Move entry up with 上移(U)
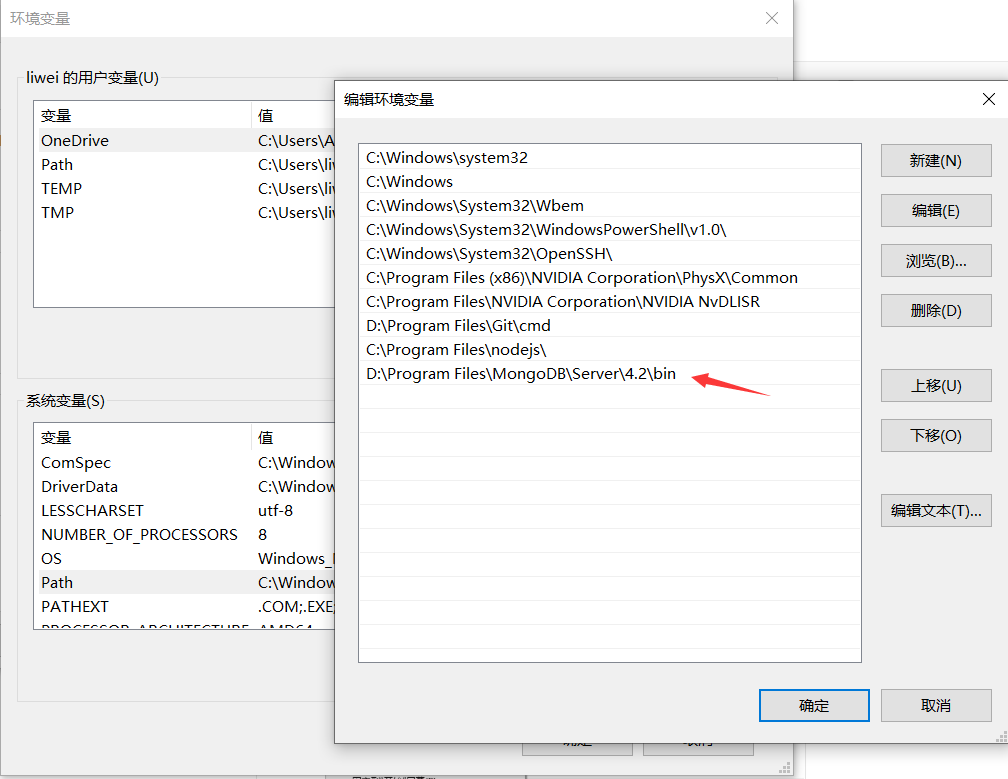 pyautogui.click(x=935, y=386)
